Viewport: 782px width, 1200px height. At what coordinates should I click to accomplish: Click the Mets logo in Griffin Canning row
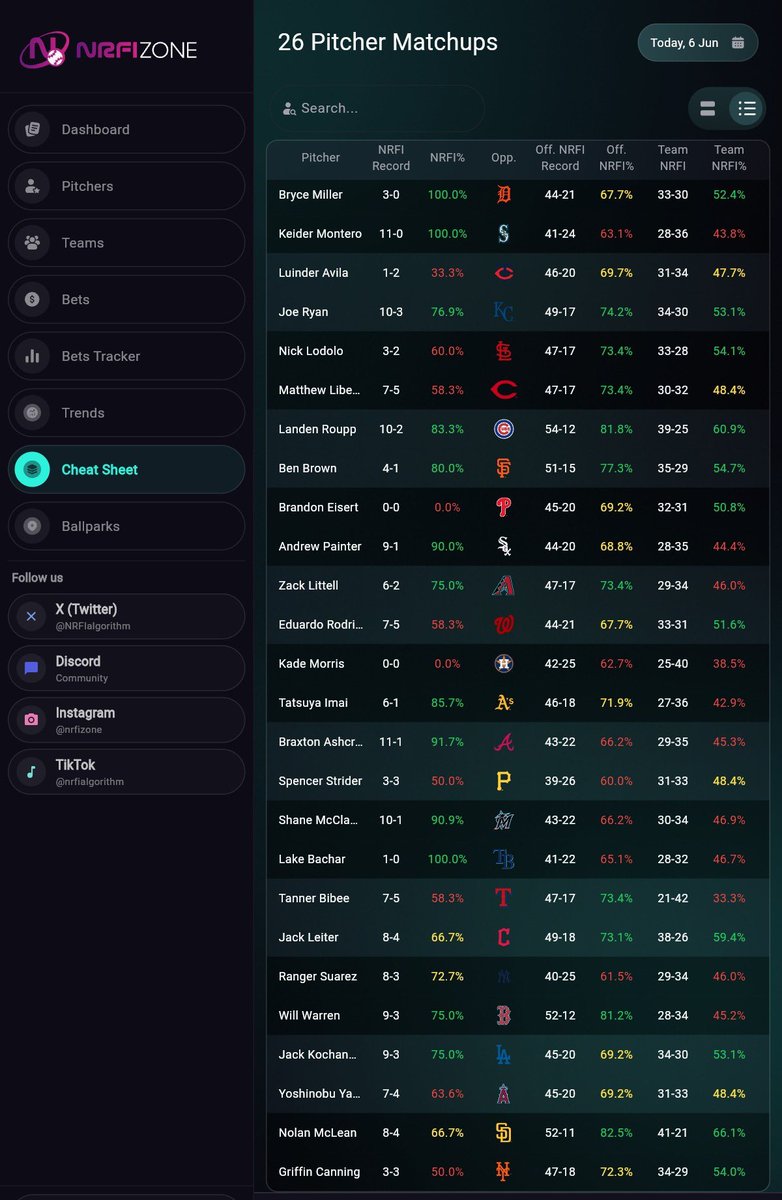coord(503,1171)
